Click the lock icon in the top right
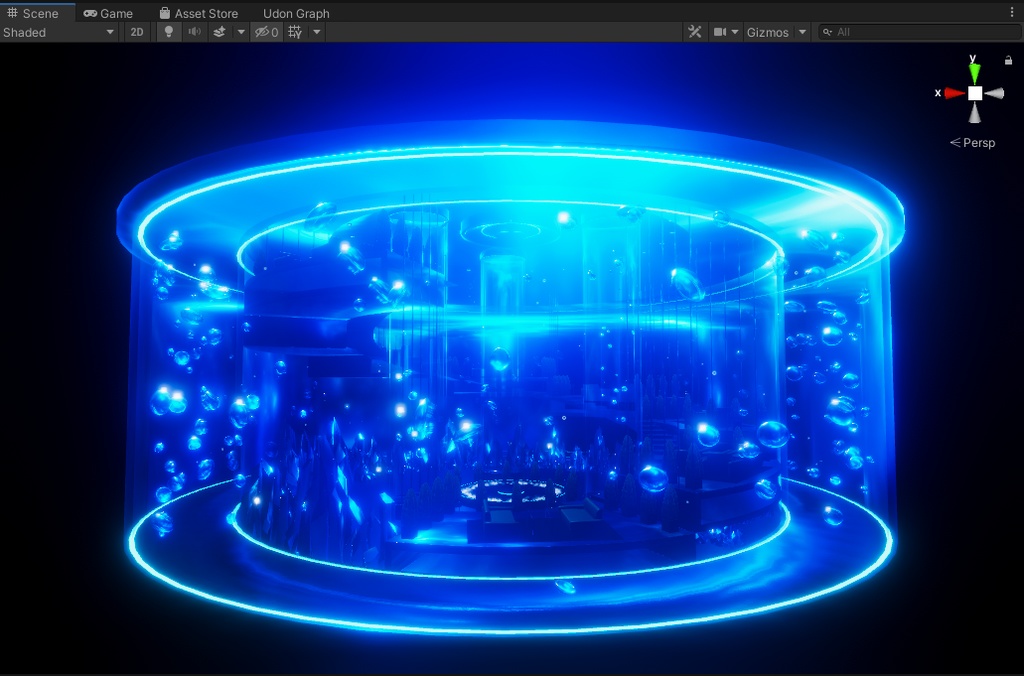Image resolution: width=1024 pixels, height=676 pixels. click(x=1009, y=60)
